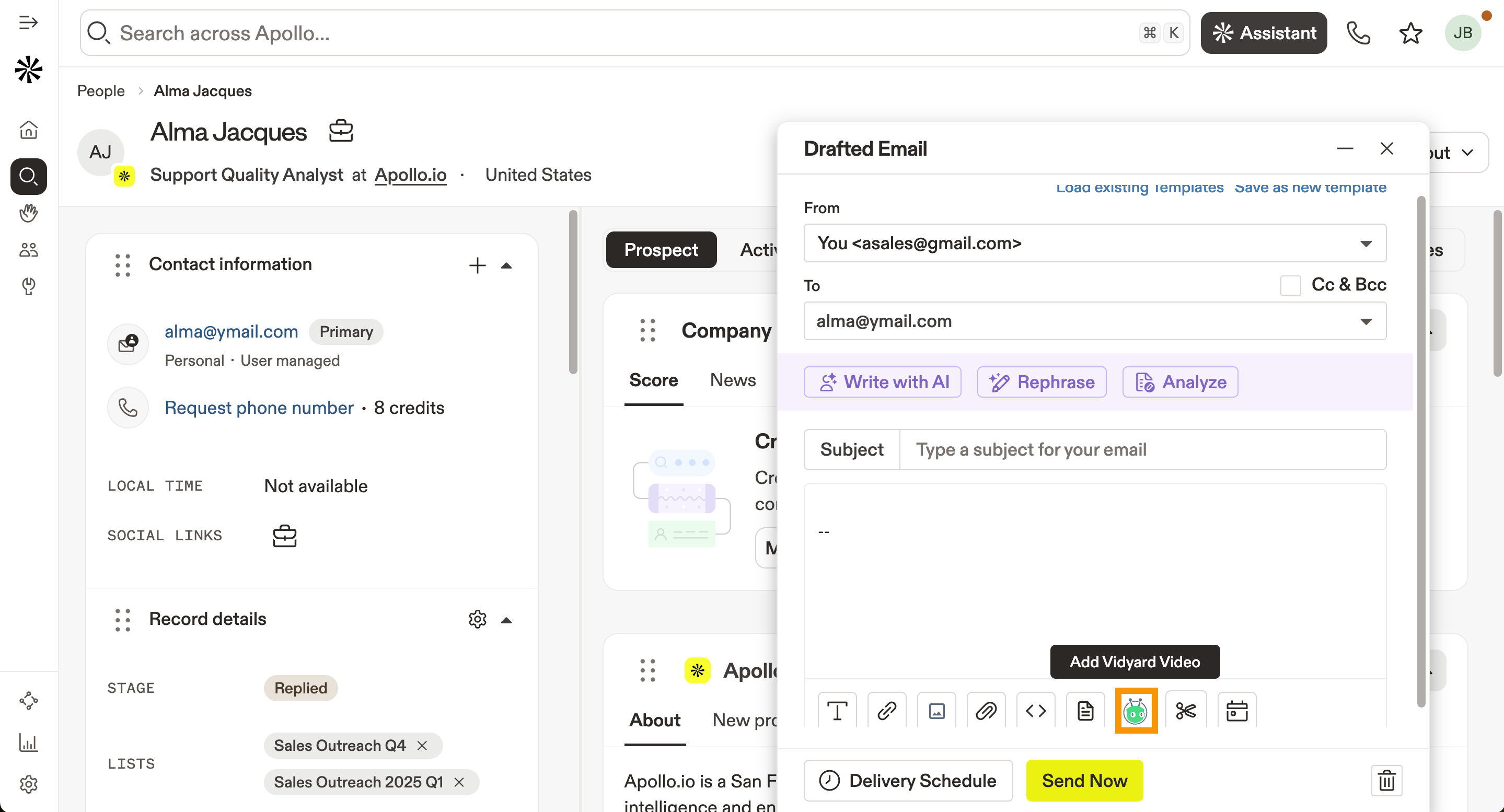Screen dimensions: 1504x812
Task: Insert a link with chain icon
Action: click(x=886, y=711)
